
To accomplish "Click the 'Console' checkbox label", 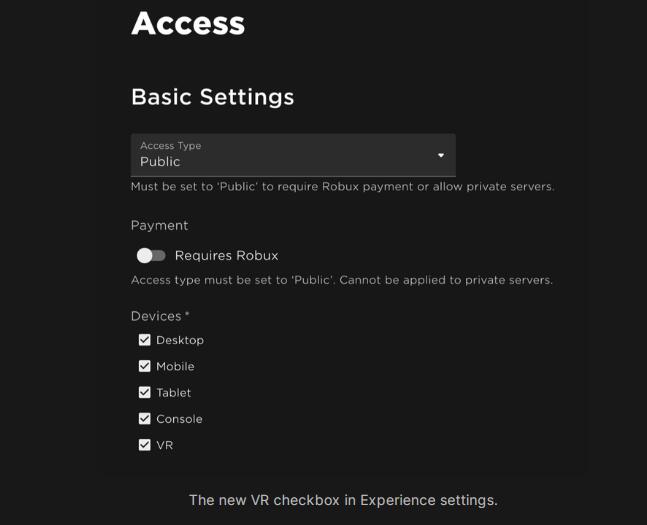I will pos(179,419).
